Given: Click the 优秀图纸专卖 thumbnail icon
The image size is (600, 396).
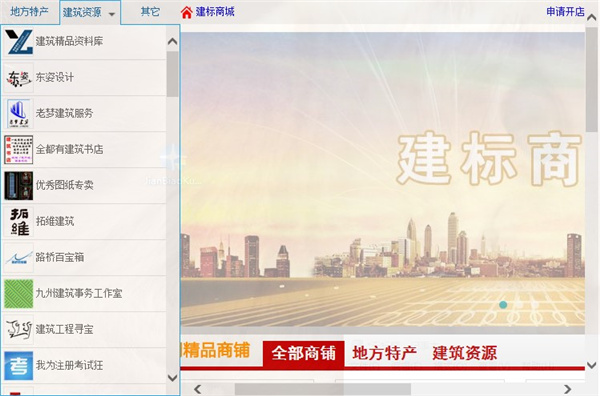Looking at the screenshot, I should pos(19,186).
